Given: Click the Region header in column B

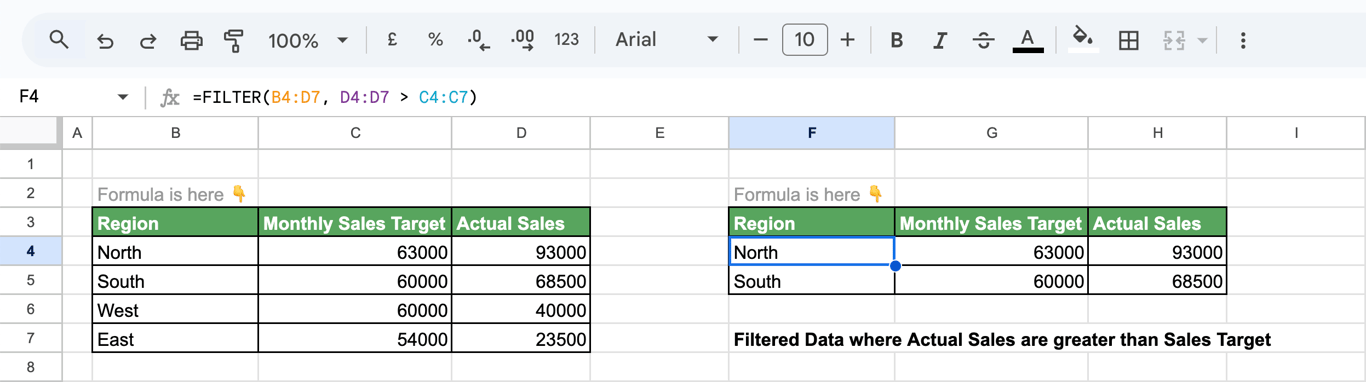Looking at the screenshot, I should 175,223.
